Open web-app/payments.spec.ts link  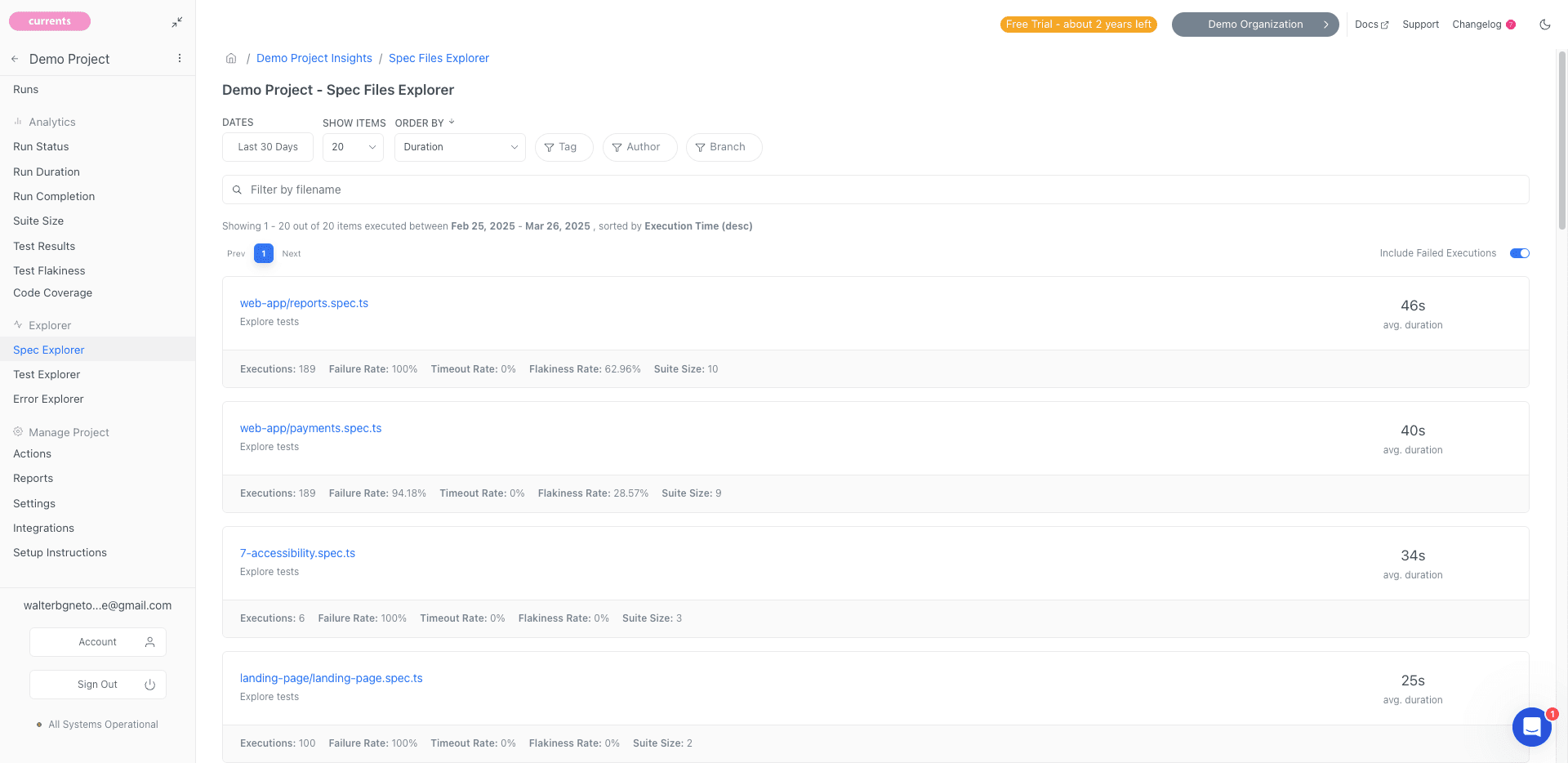click(x=310, y=428)
